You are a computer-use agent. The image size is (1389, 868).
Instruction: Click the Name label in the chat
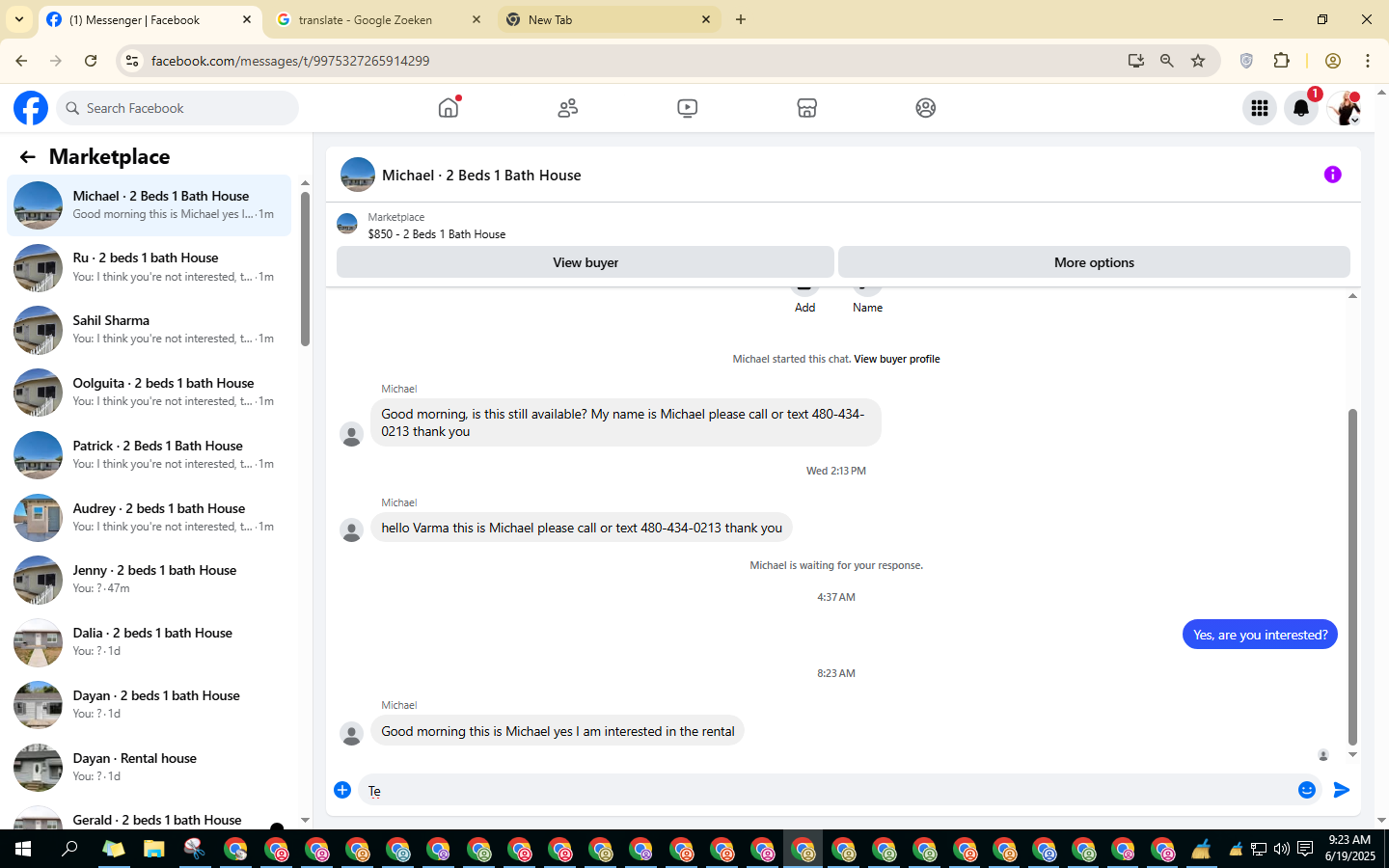pyautogui.click(x=867, y=308)
